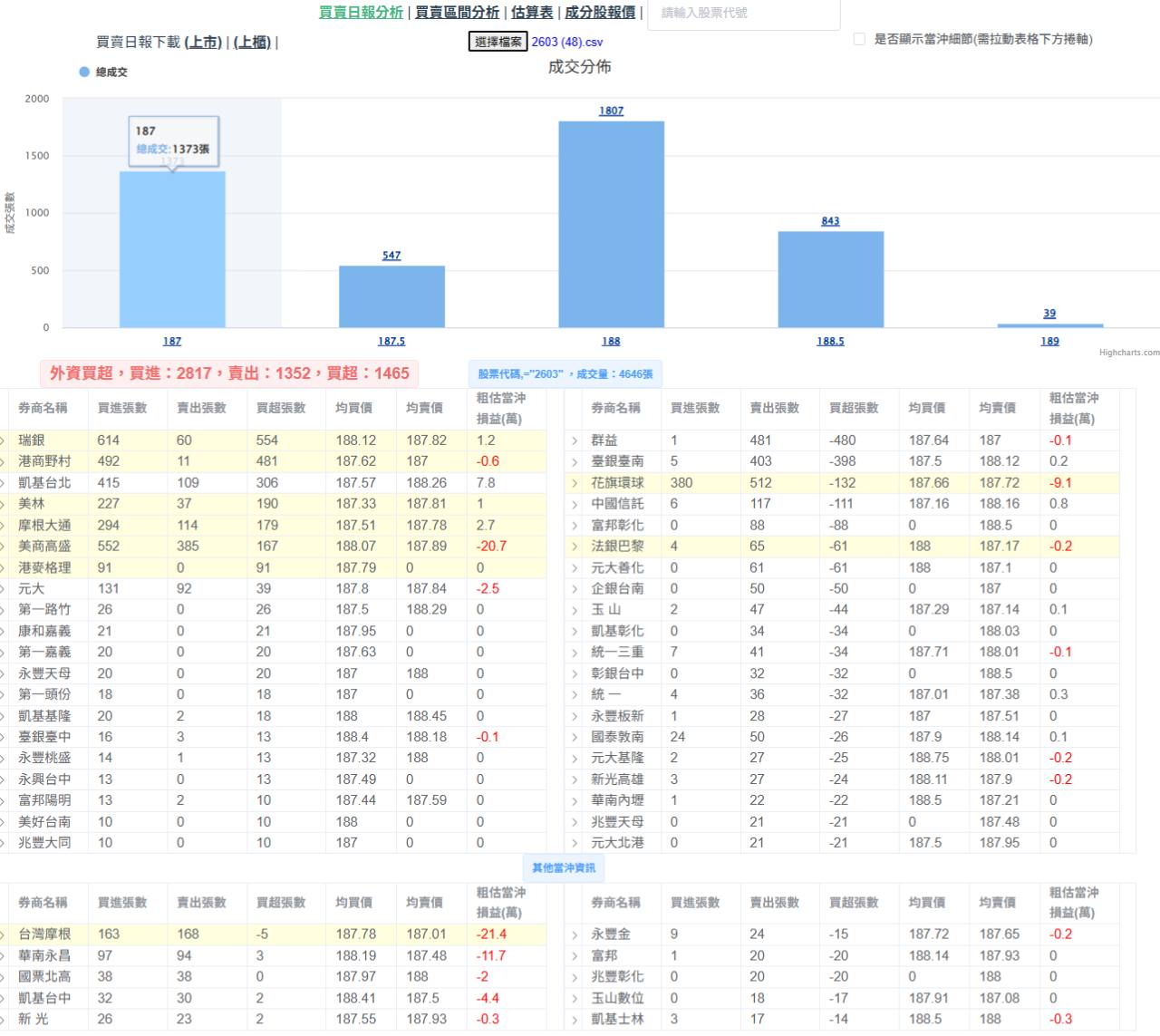
Task: Select the 港商野村 broker name
Action: (x=44, y=461)
